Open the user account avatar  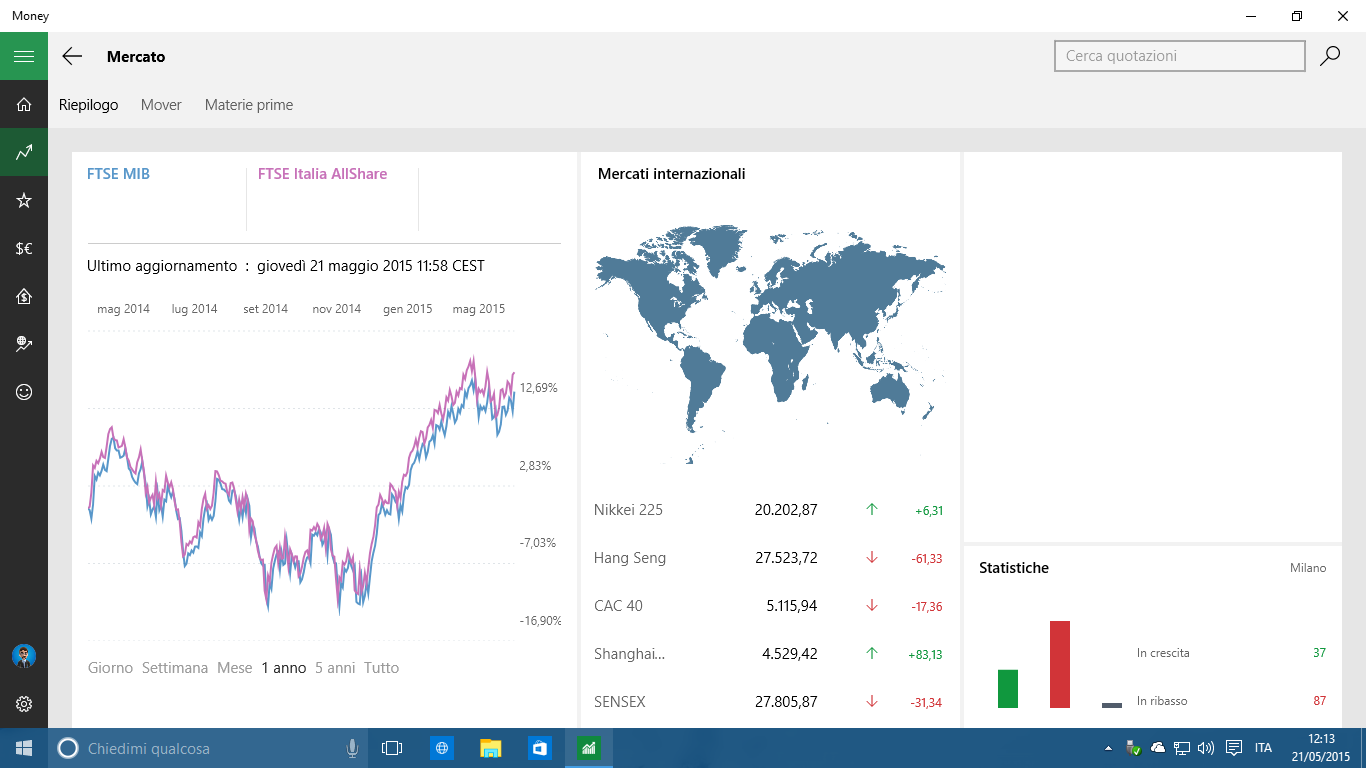(x=24, y=656)
